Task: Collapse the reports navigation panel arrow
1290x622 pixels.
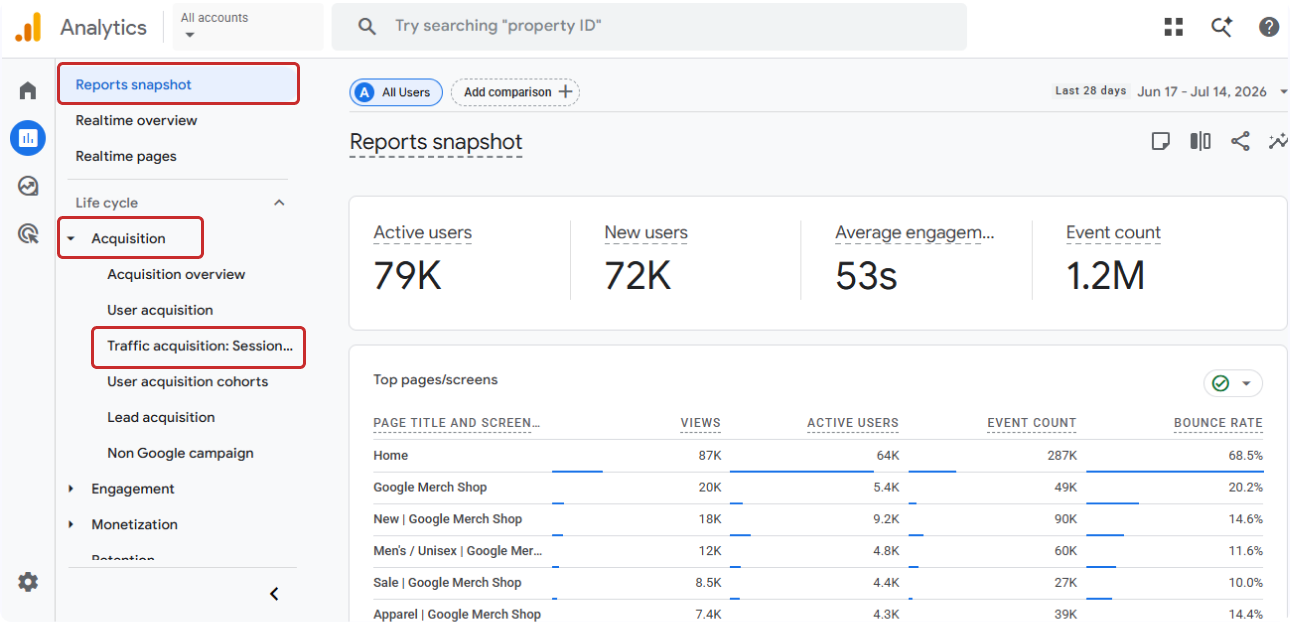Action: [274, 594]
